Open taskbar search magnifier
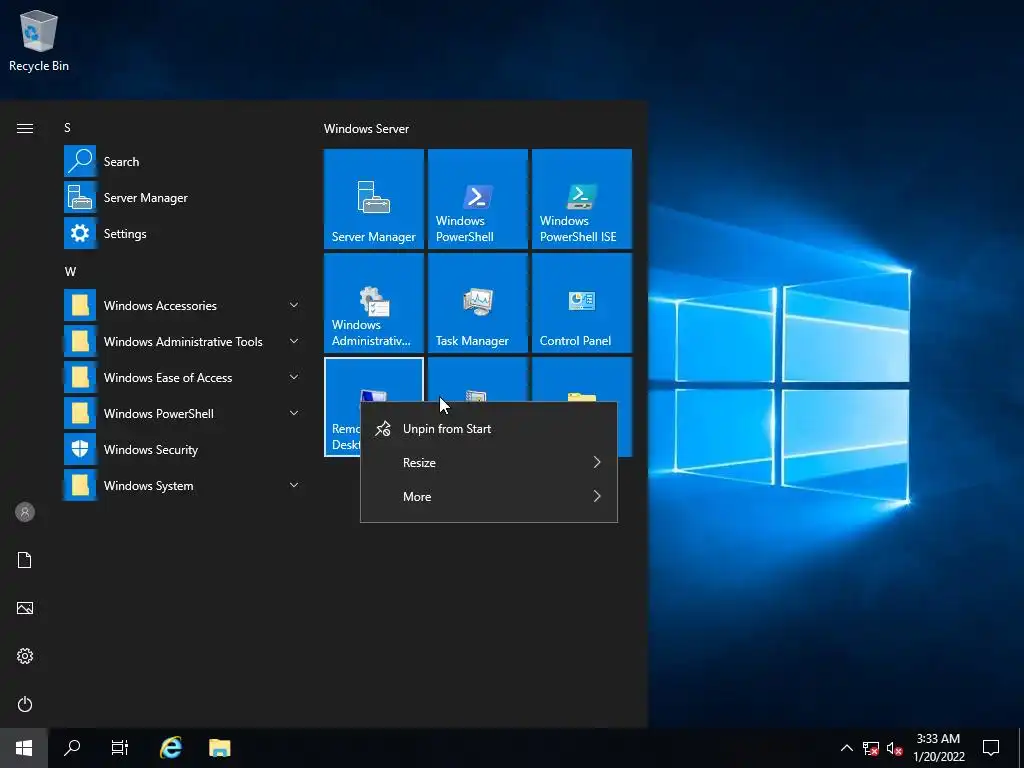Image resolution: width=1024 pixels, height=768 pixels. pos(72,748)
